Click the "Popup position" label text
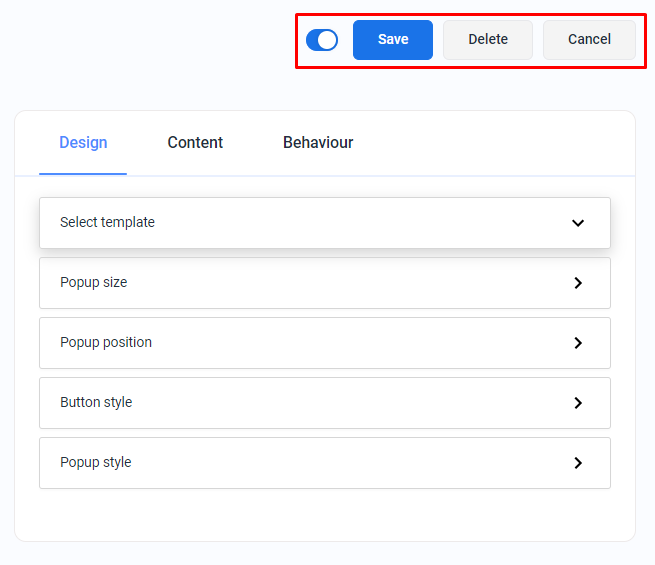Viewport: 655px width, 565px height. click(106, 342)
